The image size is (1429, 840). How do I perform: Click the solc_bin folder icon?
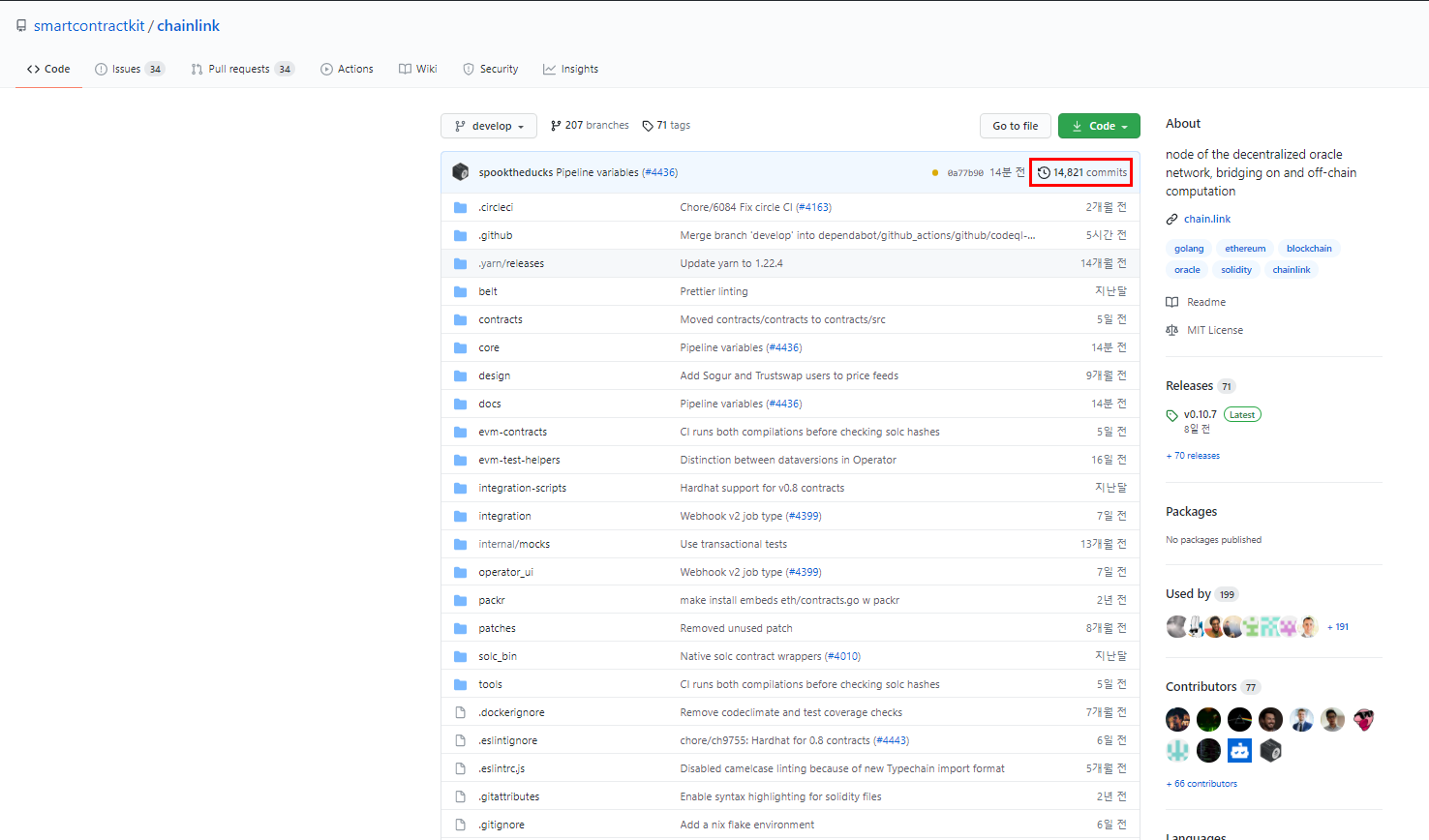(x=461, y=656)
